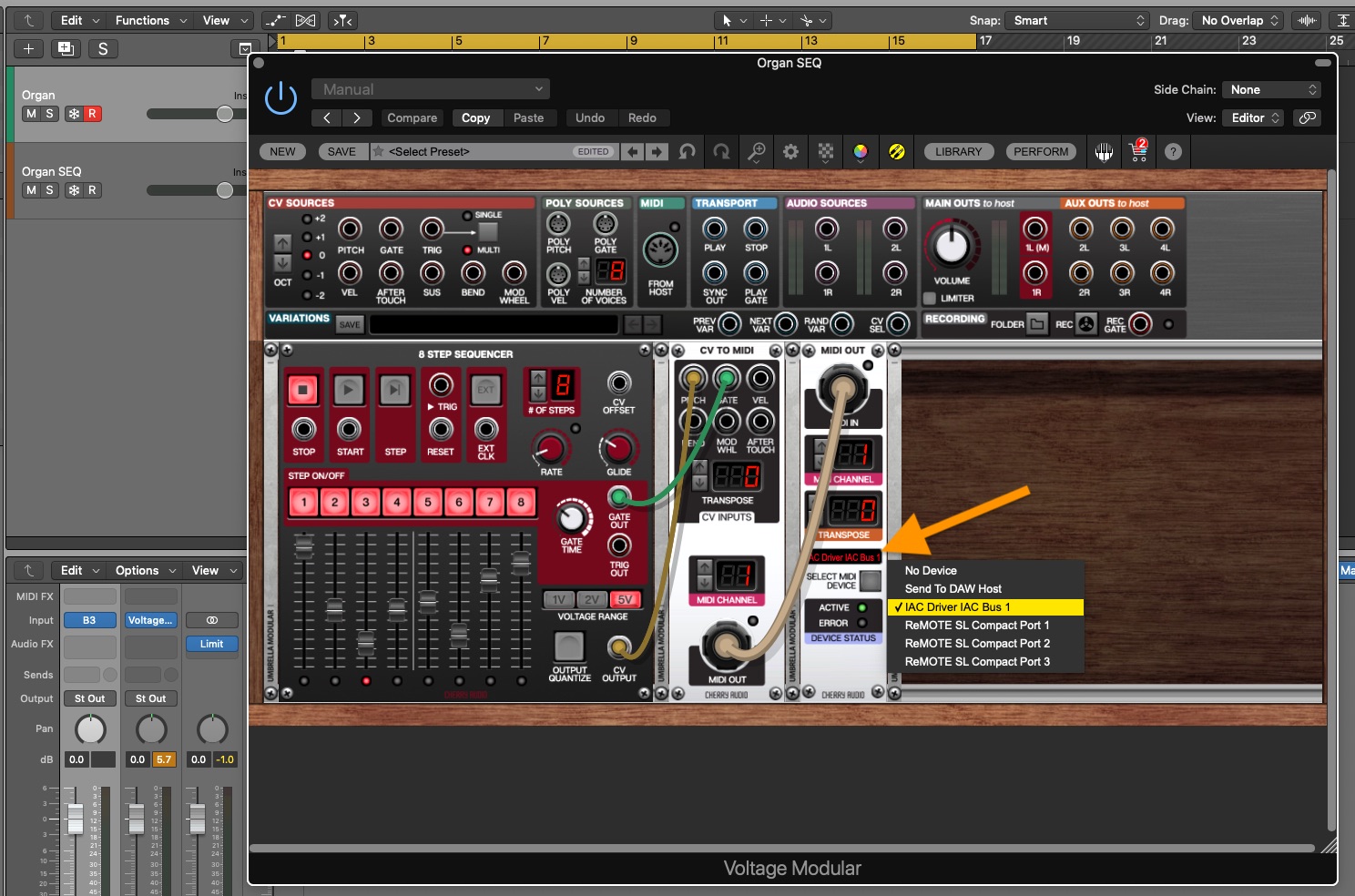Click the link chain icon
The width and height of the screenshot is (1355, 896).
(x=1308, y=117)
